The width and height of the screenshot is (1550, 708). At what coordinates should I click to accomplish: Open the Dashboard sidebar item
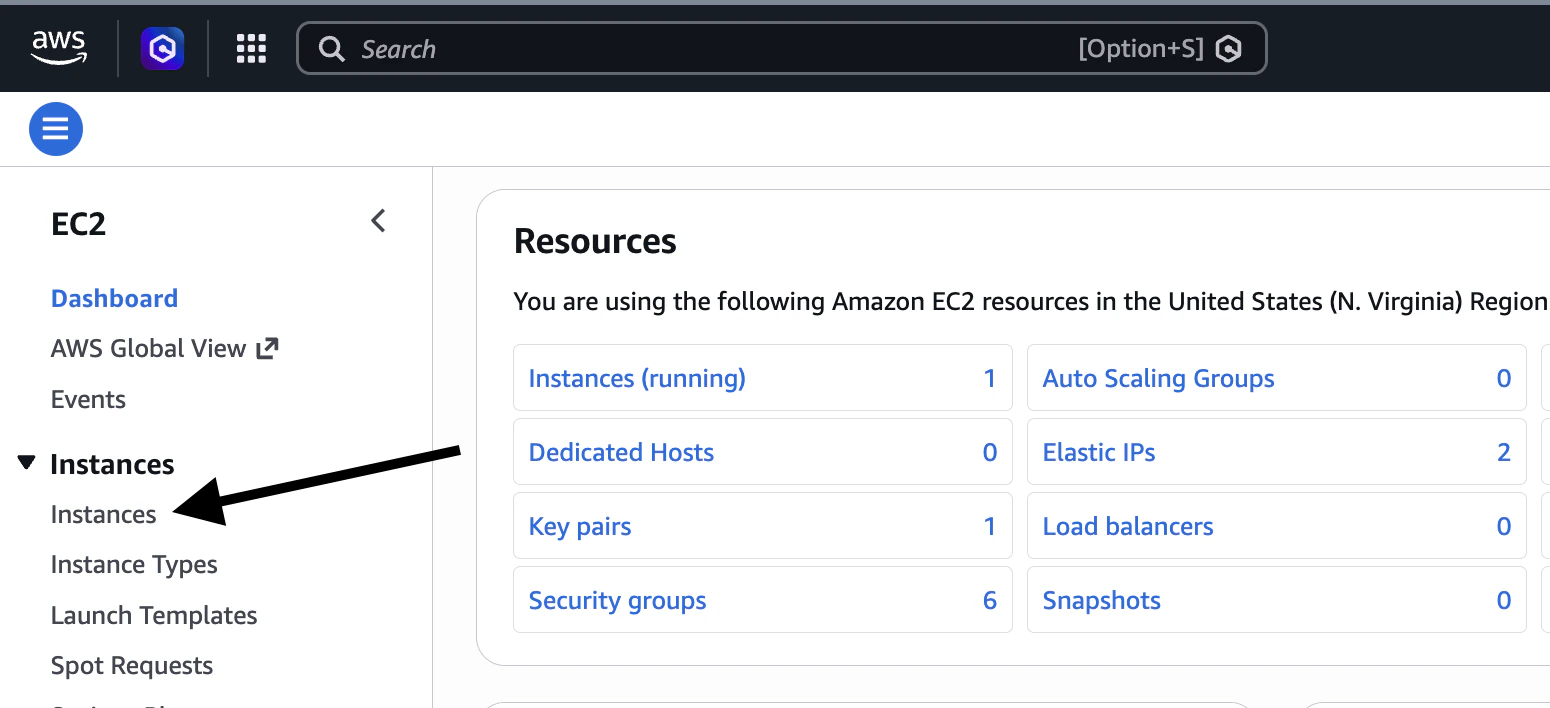coord(114,298)
